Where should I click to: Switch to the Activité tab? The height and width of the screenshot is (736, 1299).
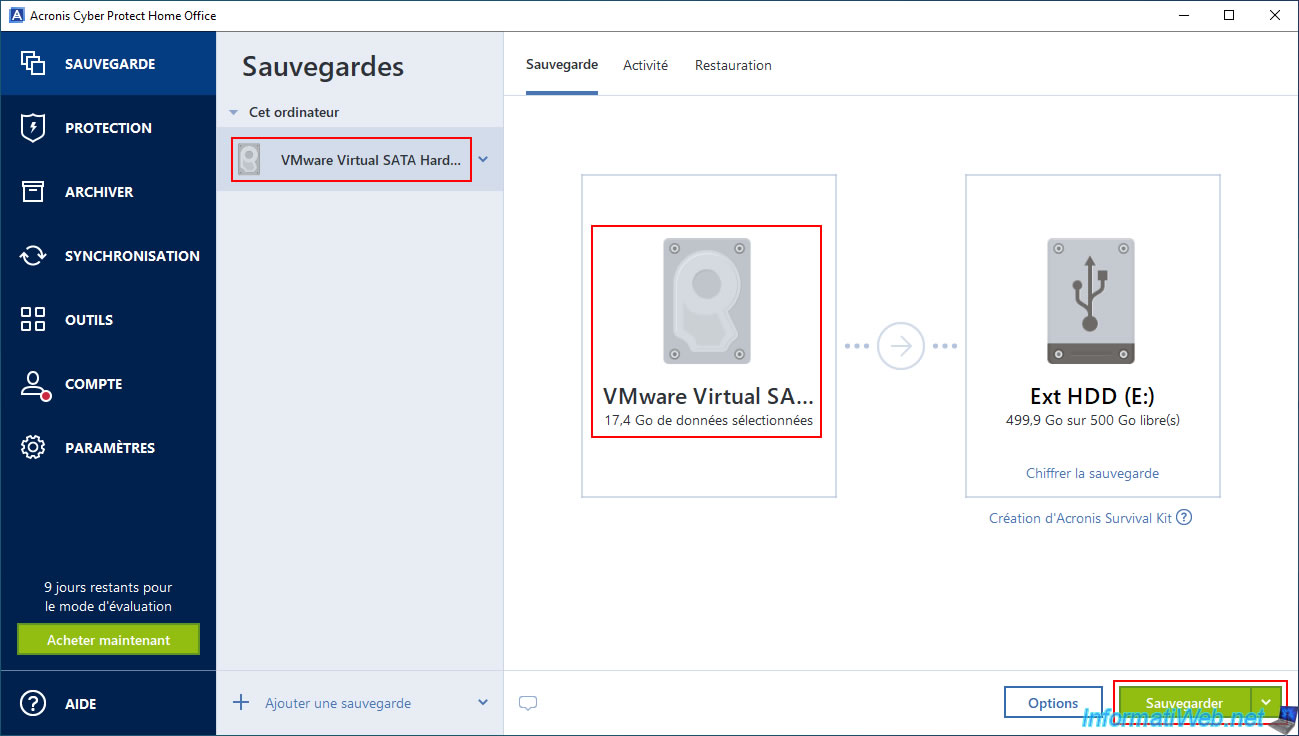point(645,65)
